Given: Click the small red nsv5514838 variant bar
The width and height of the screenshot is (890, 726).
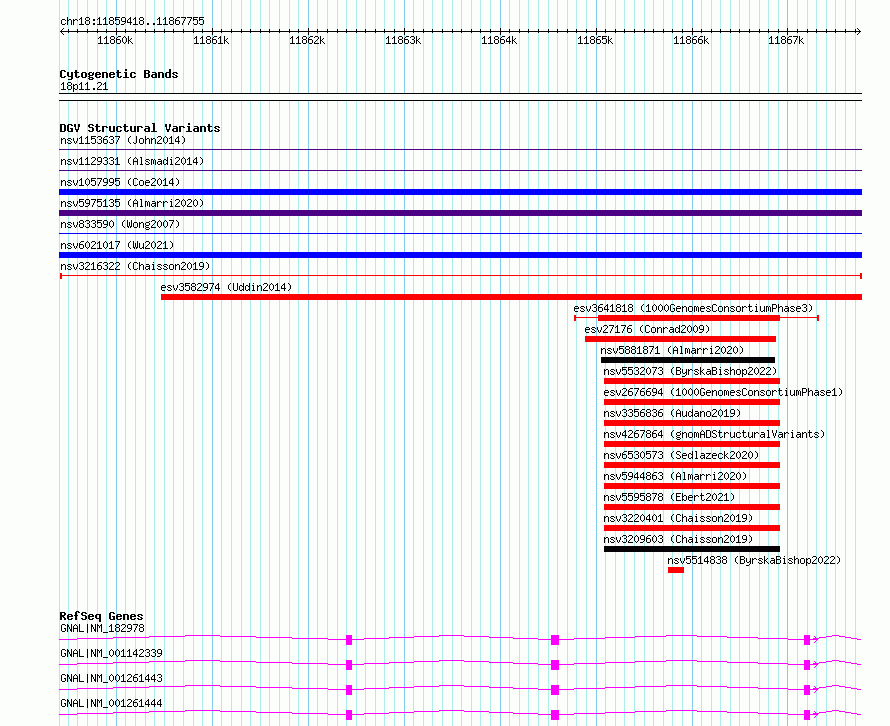Looking at the screenshot, I should click(x=676, y=570).
